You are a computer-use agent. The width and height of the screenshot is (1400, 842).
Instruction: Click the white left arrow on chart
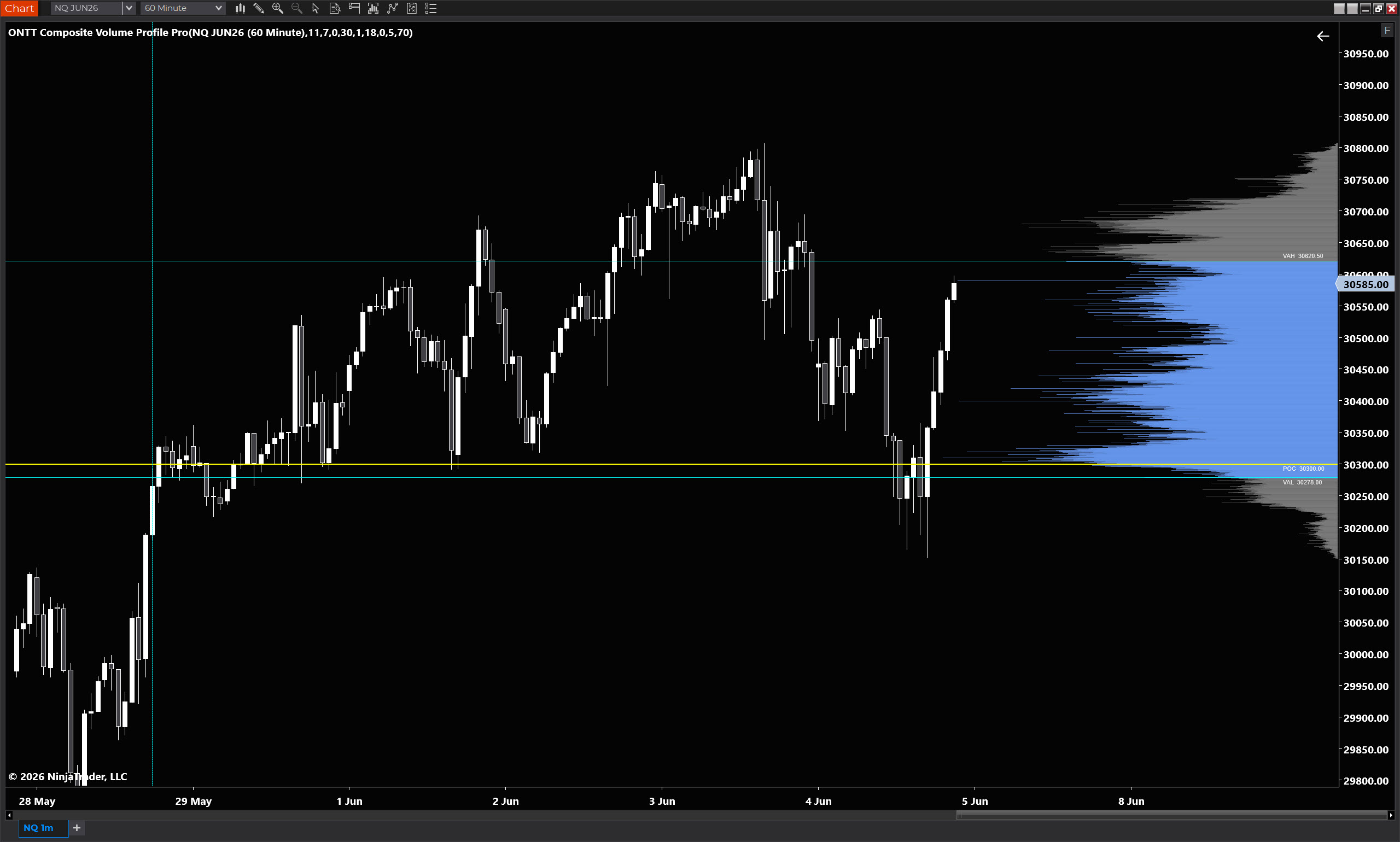[1322, 36]
